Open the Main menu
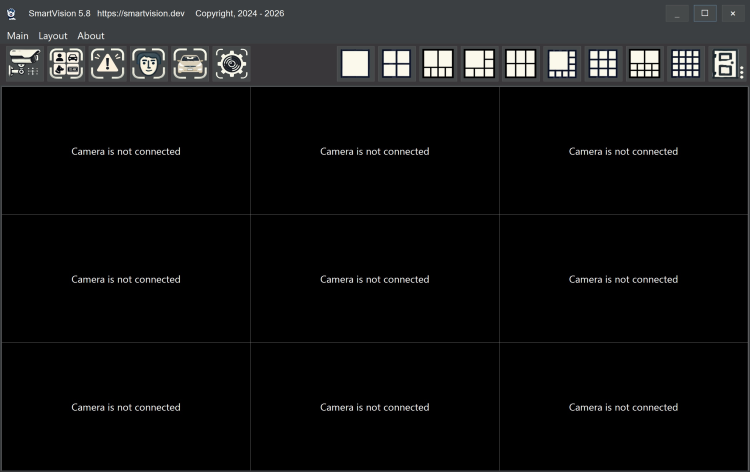The image size is (750, 472). click(18, 36)
